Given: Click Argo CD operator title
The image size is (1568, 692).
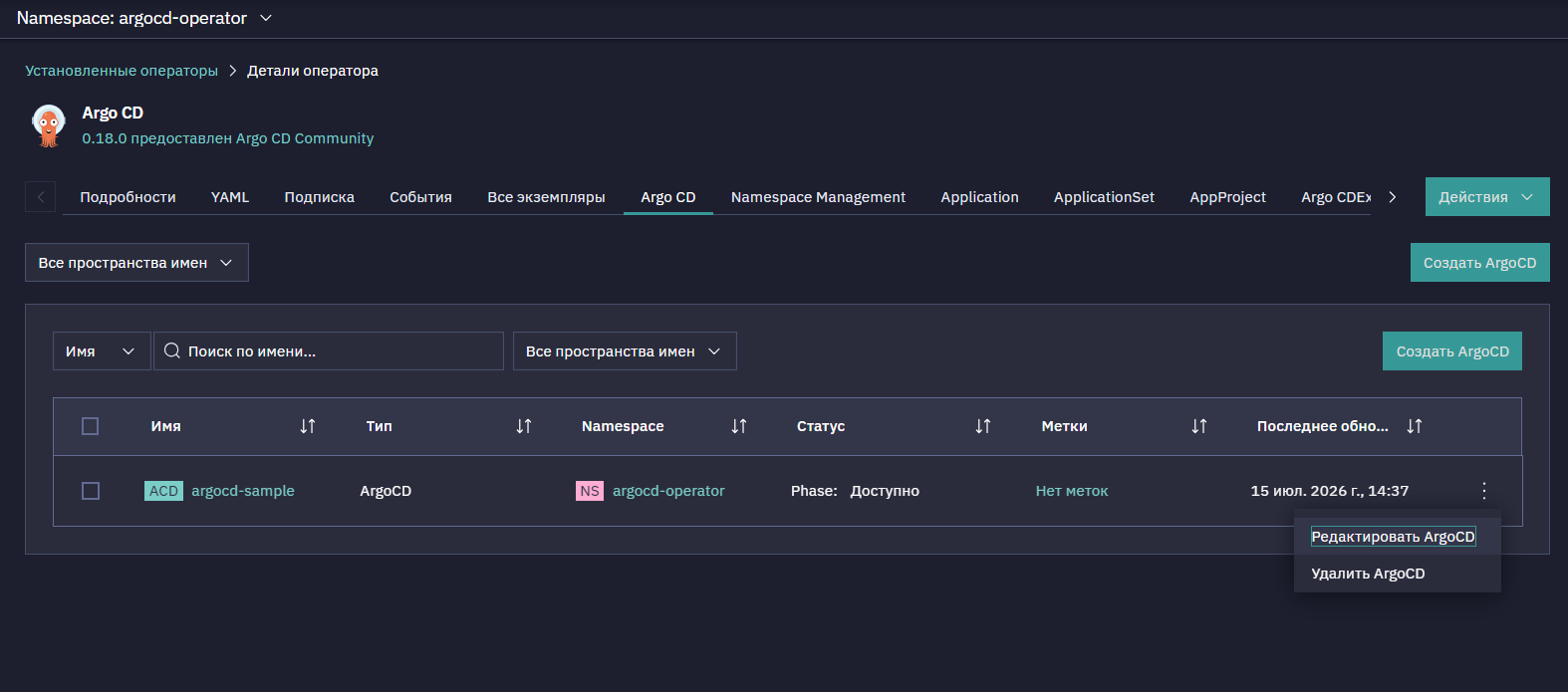Looking at the screenshot, I should pos(113,114).
